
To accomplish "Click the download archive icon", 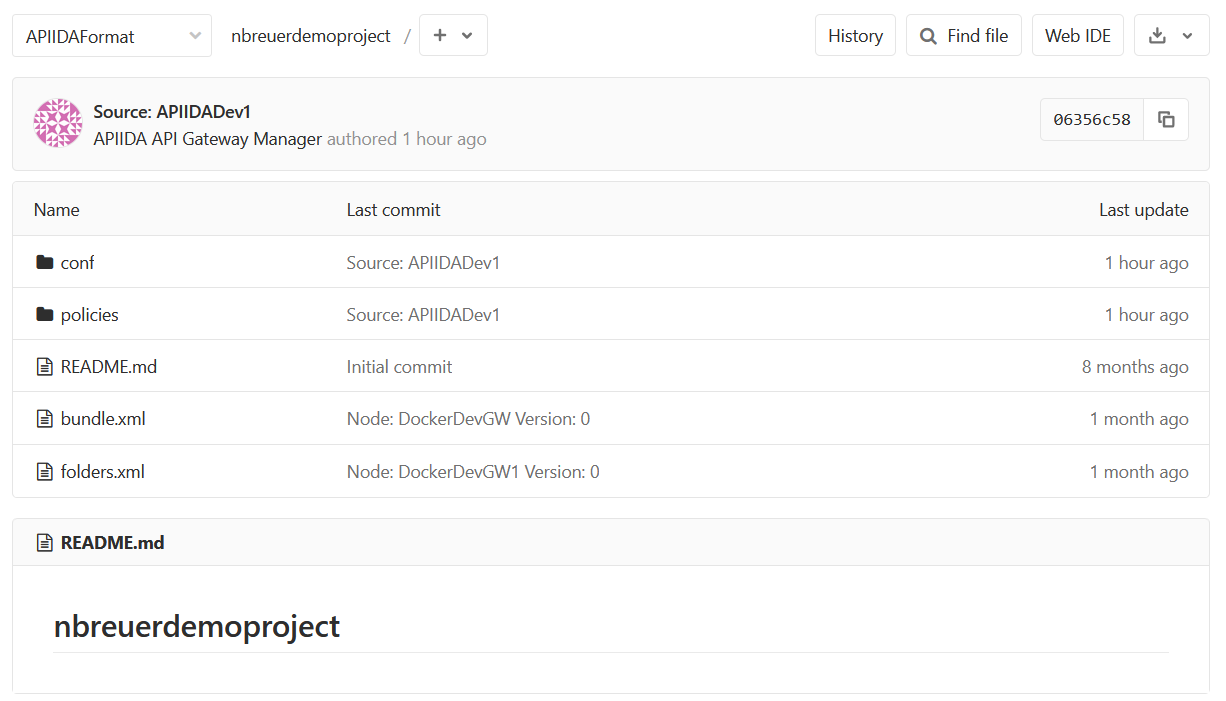I will (x=1158, y=35).
